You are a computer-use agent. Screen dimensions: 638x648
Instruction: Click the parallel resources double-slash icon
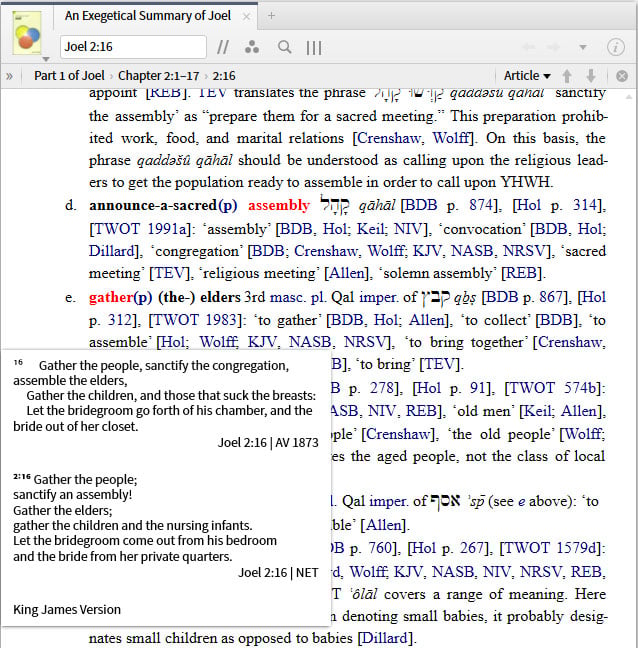coord(223,47)
